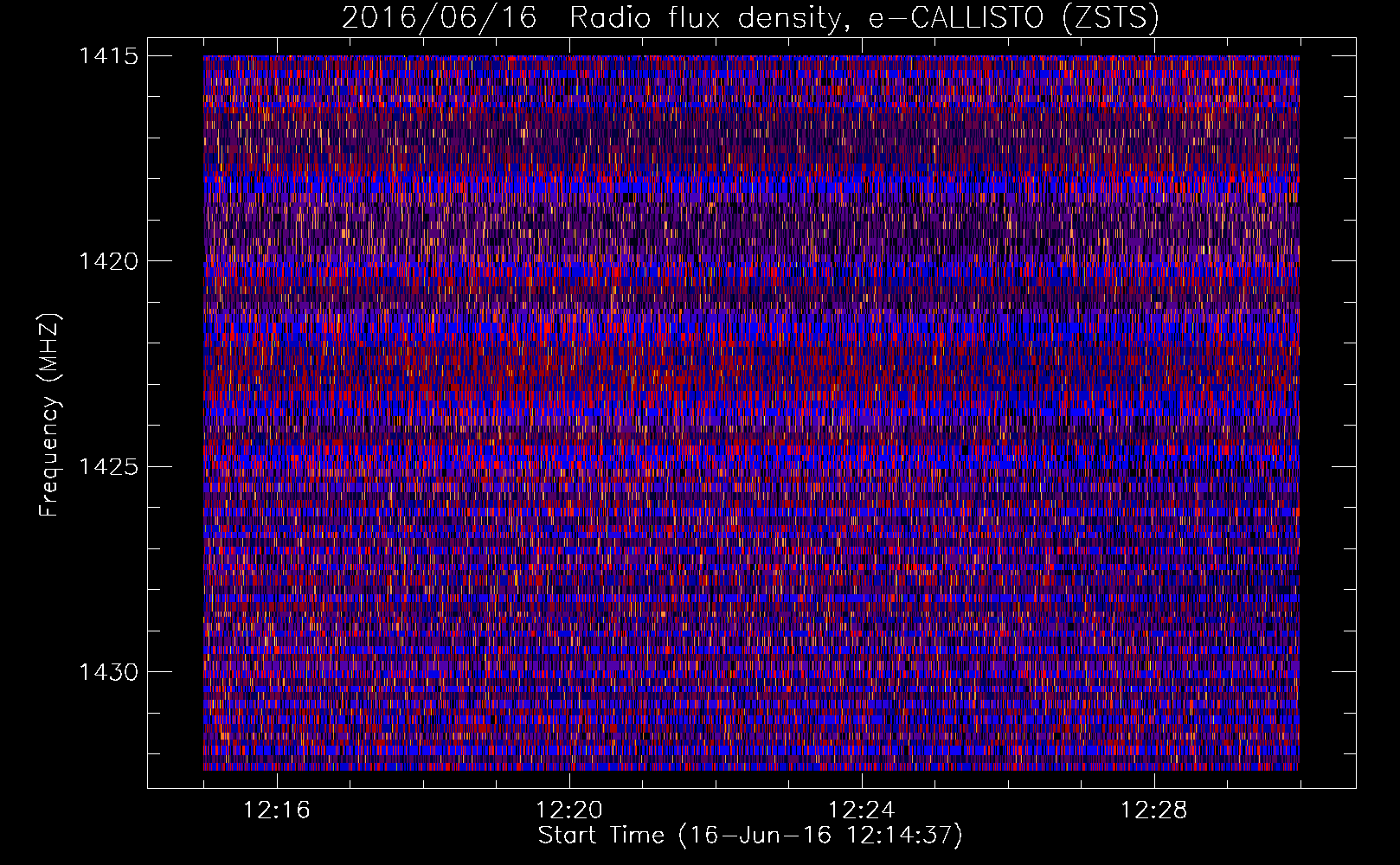Click the 12:20 time tick label

(x=569, y=811)
